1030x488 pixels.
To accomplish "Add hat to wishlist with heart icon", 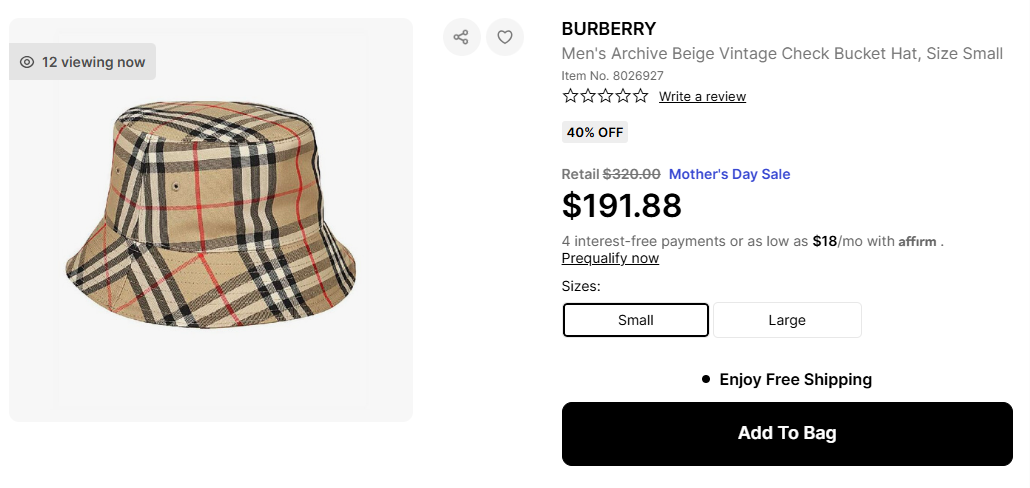I will (505, 37).
